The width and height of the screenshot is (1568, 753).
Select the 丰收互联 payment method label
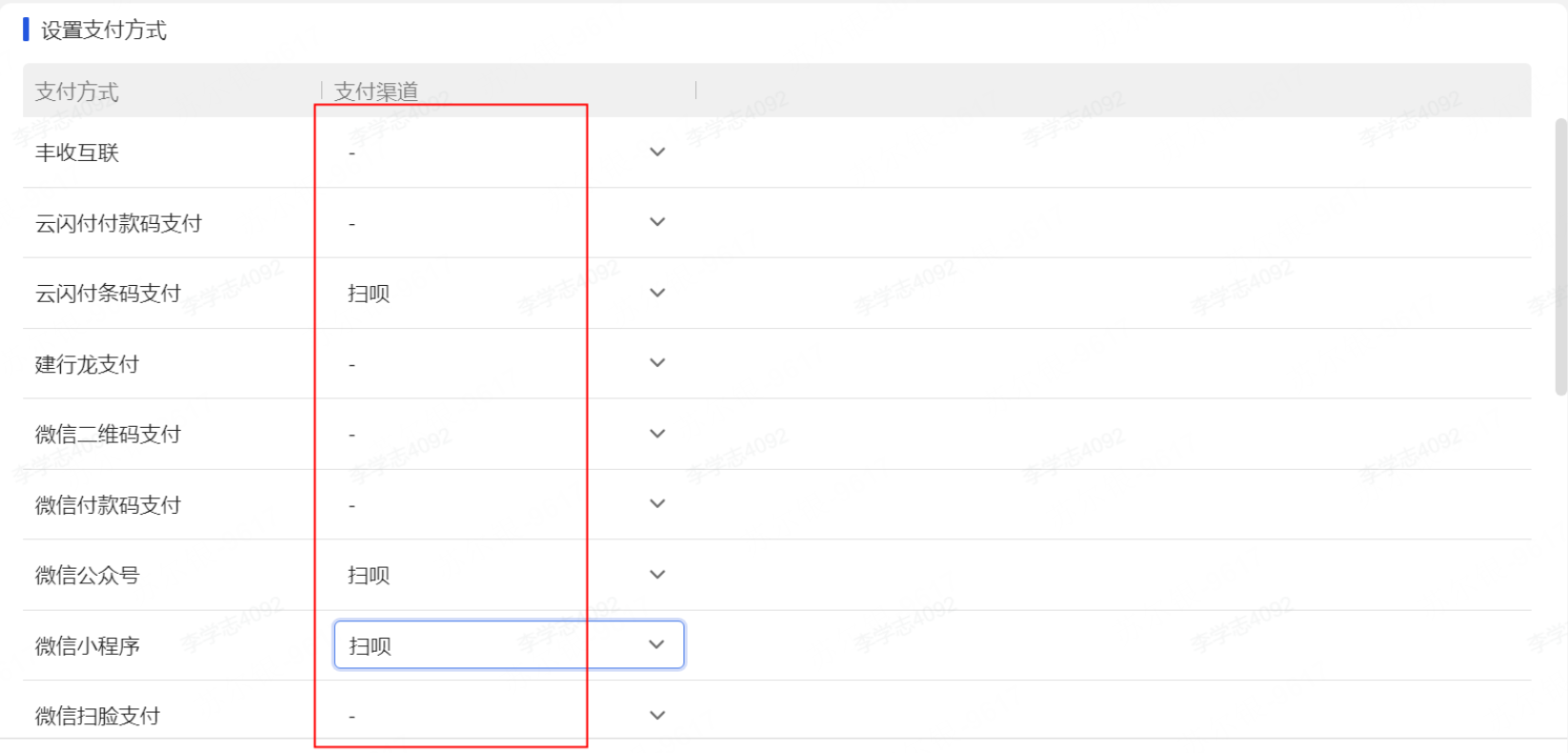point(77,153)
